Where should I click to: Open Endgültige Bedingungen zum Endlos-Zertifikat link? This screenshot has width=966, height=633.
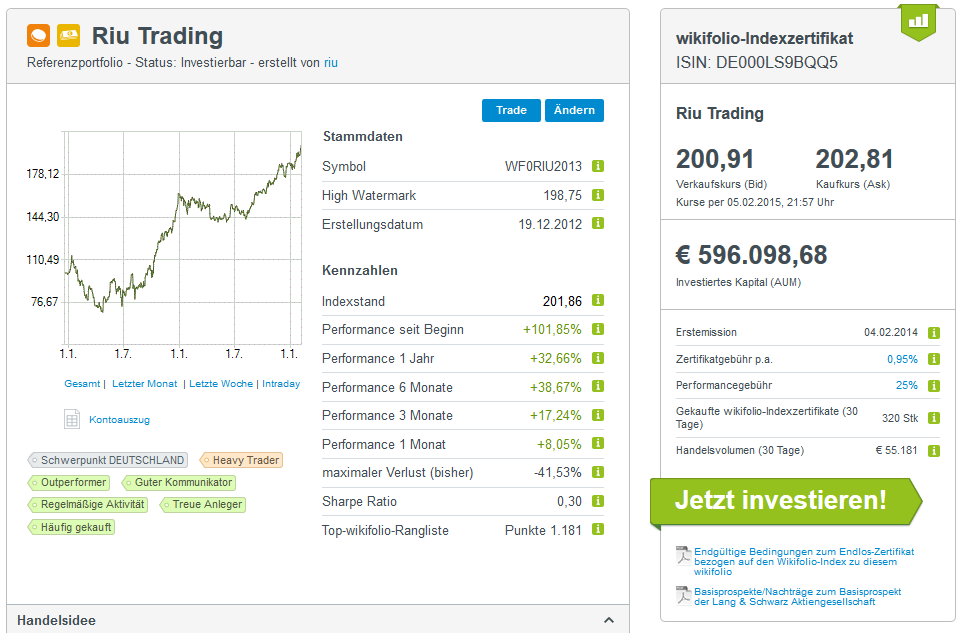click(x=804, y=562)
